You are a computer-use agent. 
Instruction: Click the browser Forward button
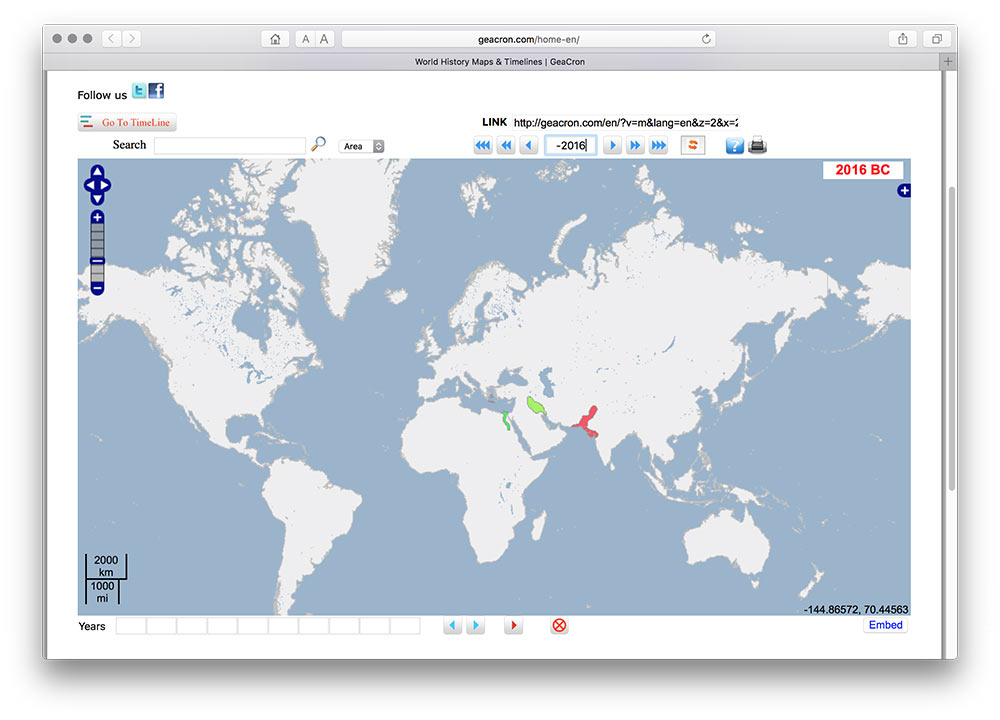click(132, 39)
